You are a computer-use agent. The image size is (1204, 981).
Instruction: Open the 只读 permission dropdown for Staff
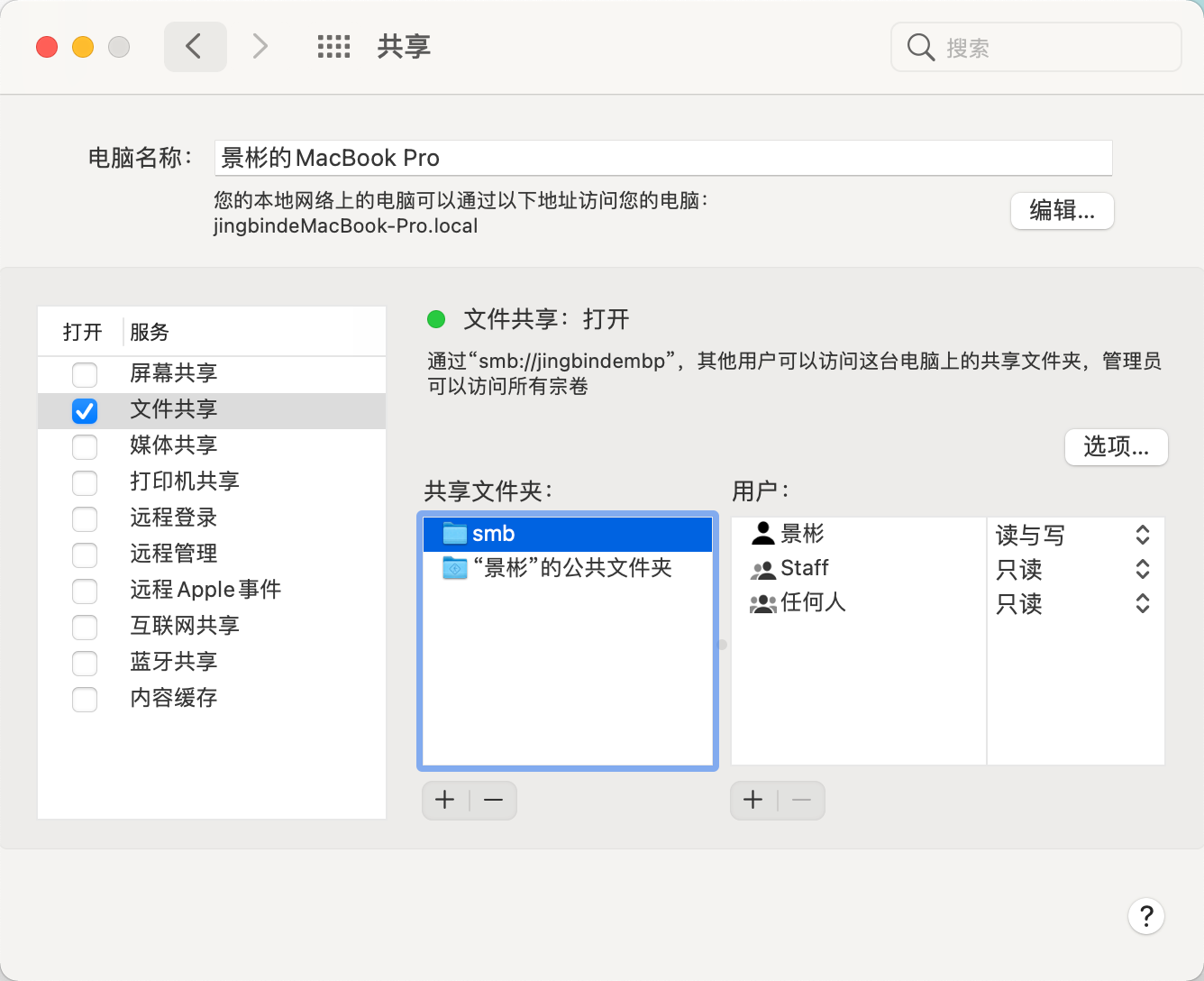point(1142,570)
